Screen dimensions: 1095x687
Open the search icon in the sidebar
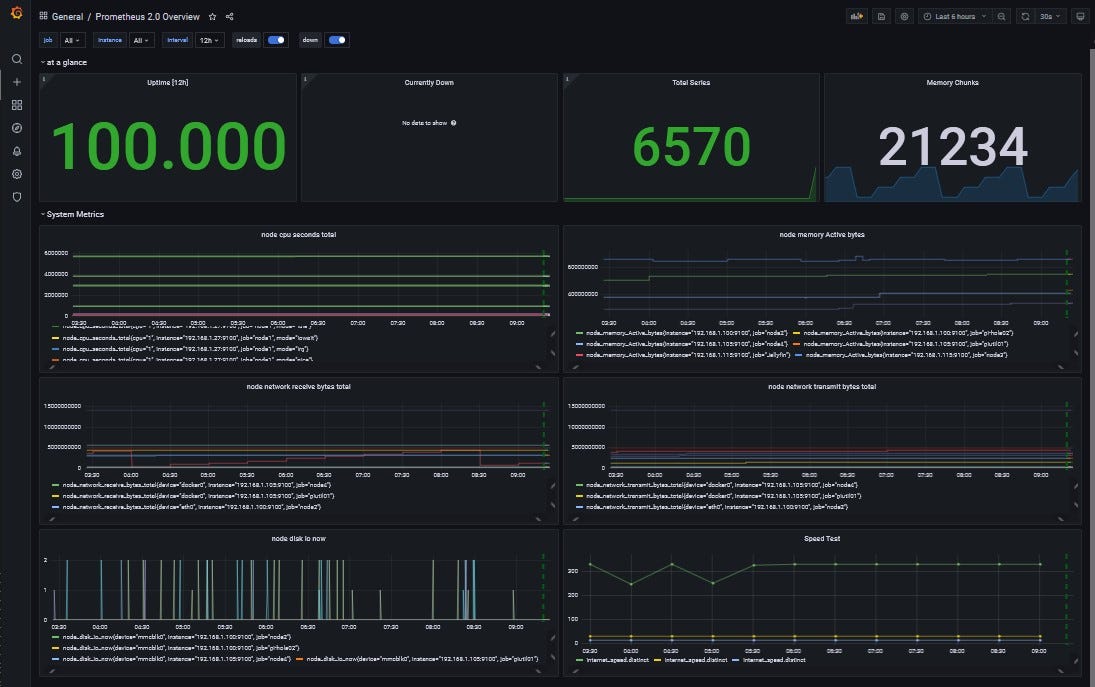[17, 59]
